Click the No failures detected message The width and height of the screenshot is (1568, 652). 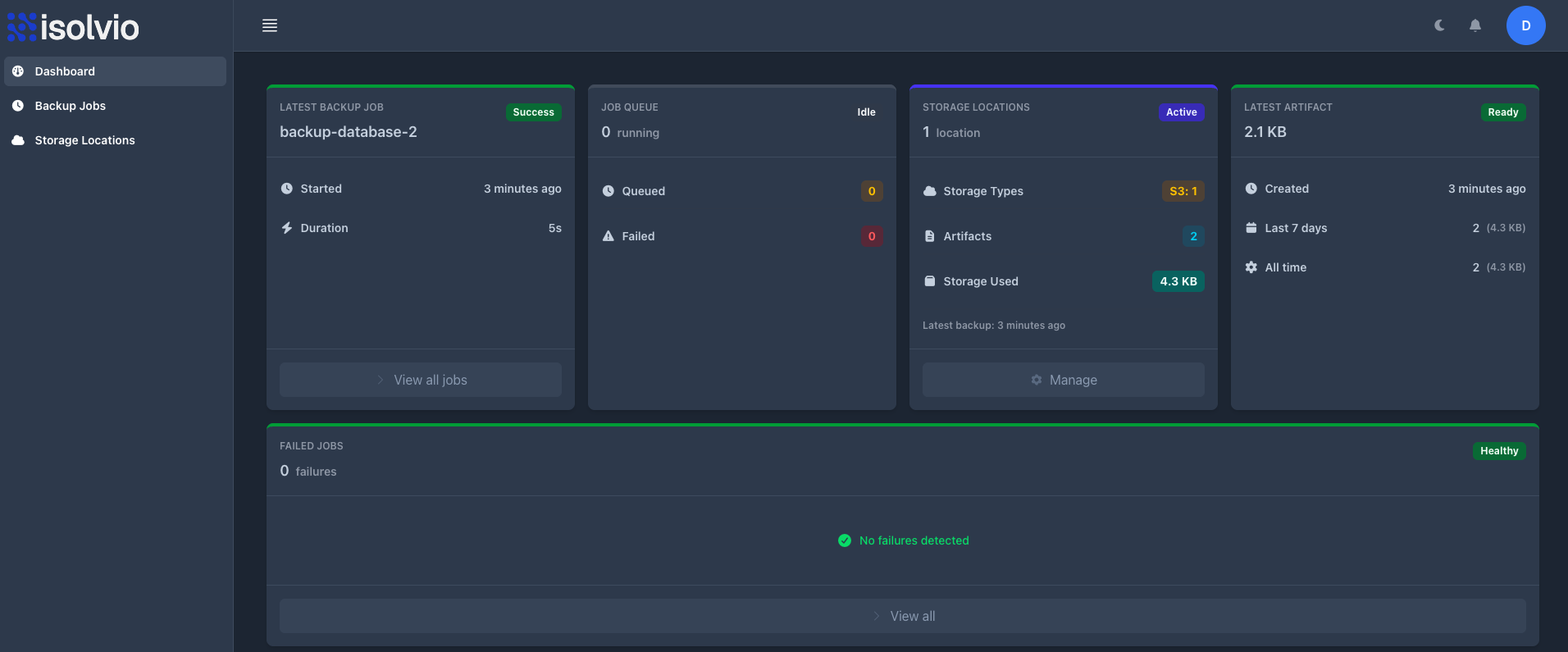click(914, 540)
